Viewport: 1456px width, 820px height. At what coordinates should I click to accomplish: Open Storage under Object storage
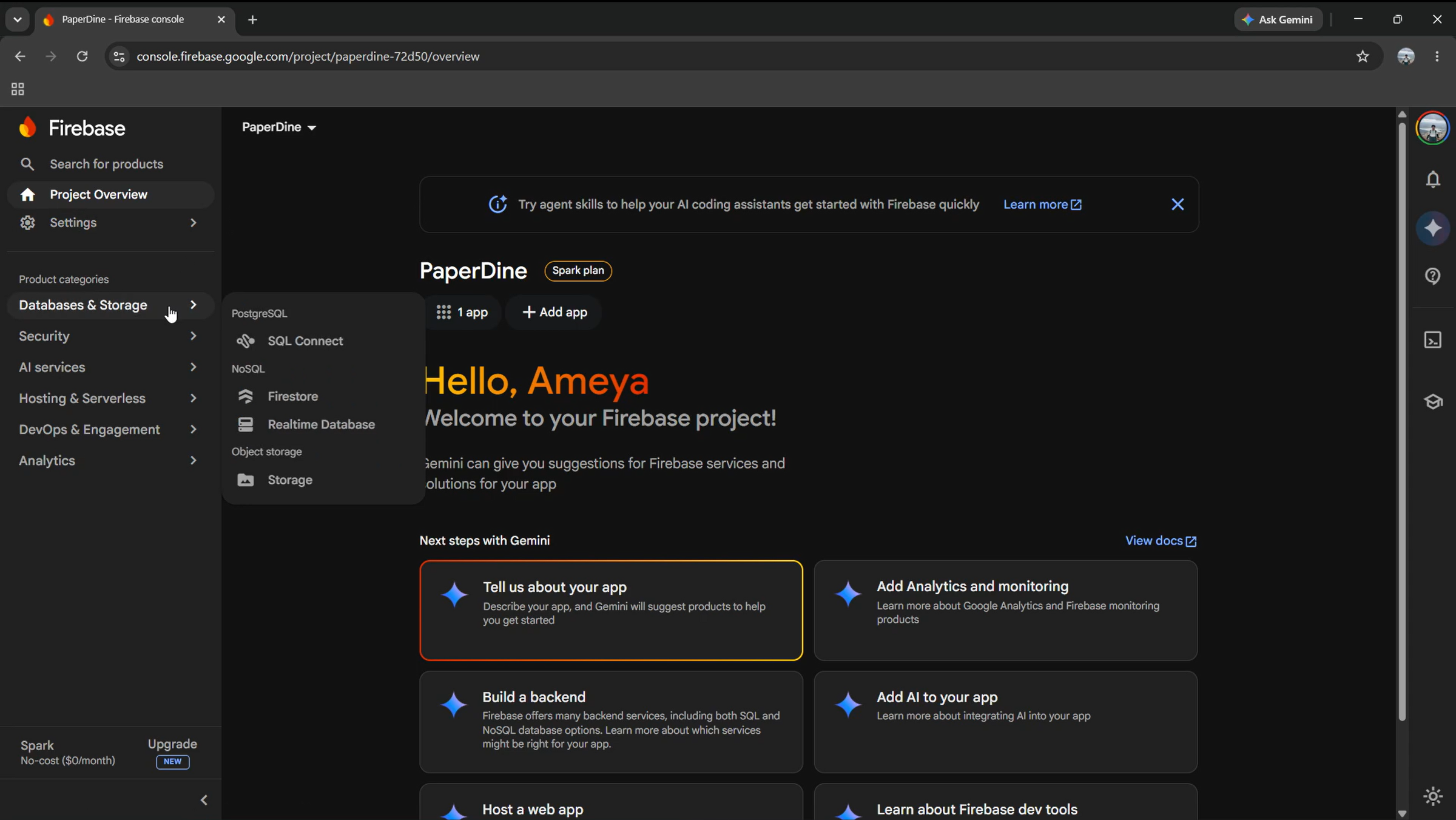[290, 480]
